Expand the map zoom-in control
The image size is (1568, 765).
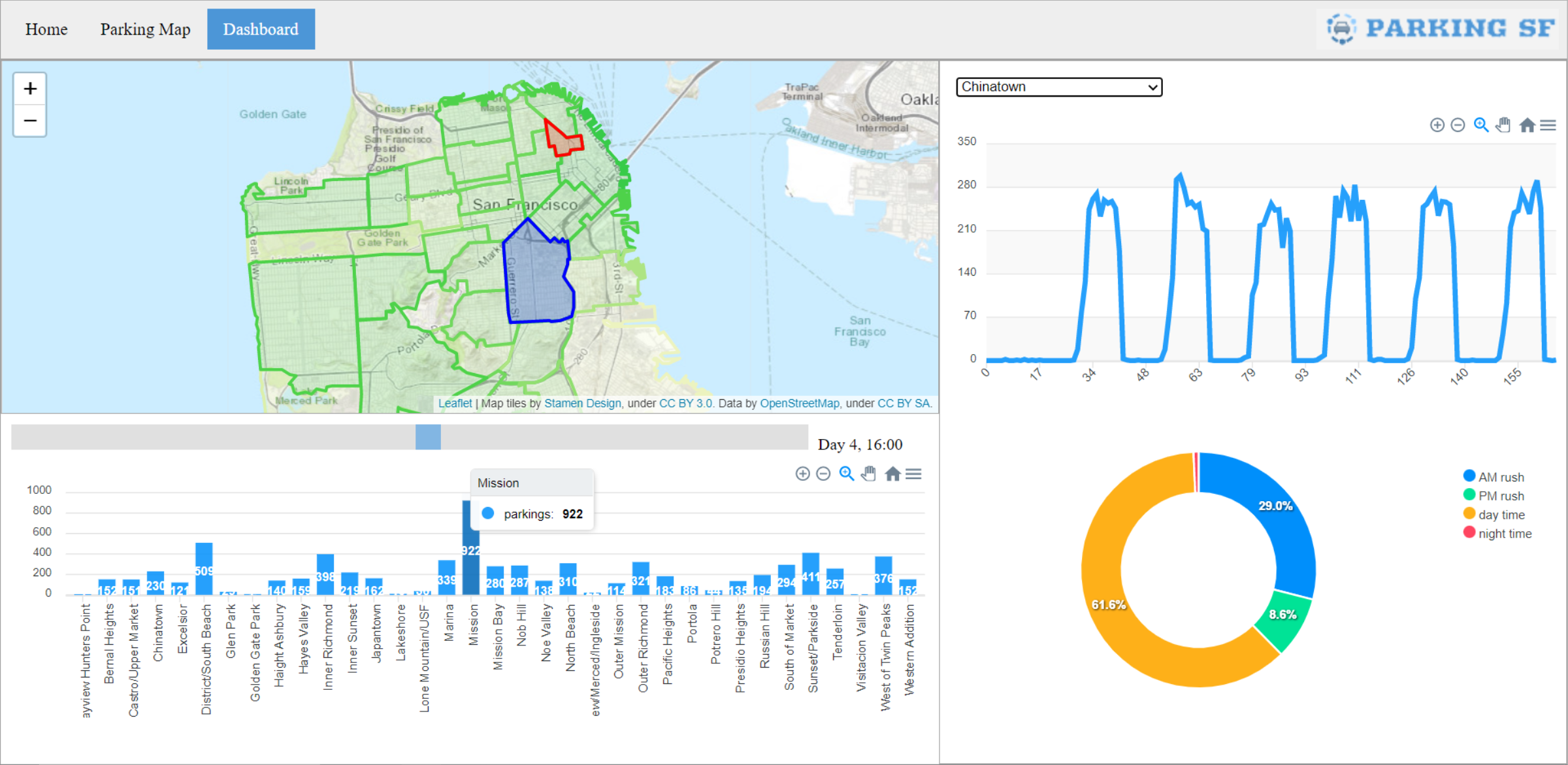29,88
